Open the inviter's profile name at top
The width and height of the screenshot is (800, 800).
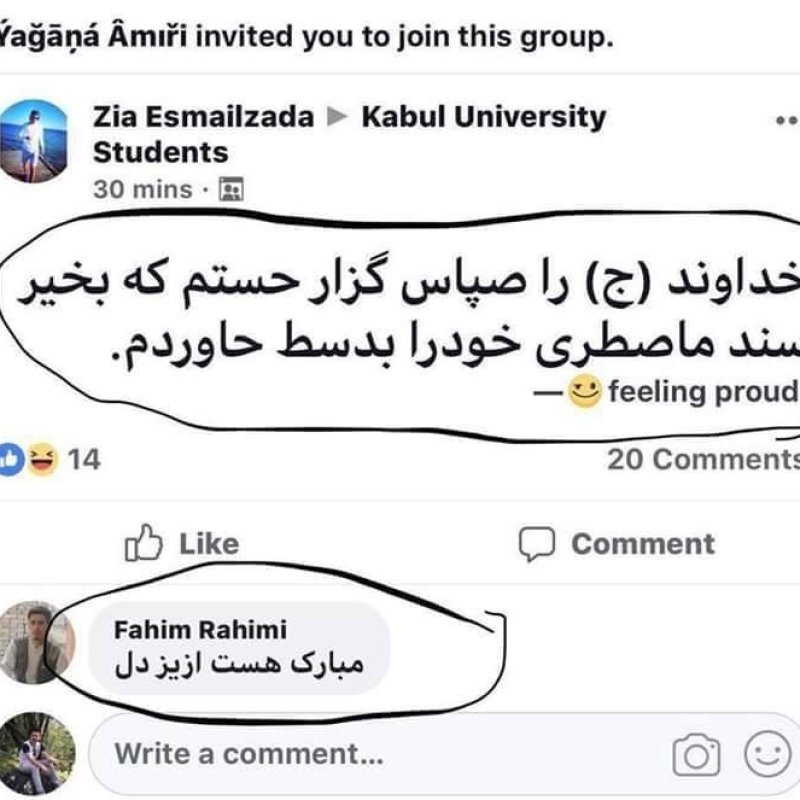point(95,38)
